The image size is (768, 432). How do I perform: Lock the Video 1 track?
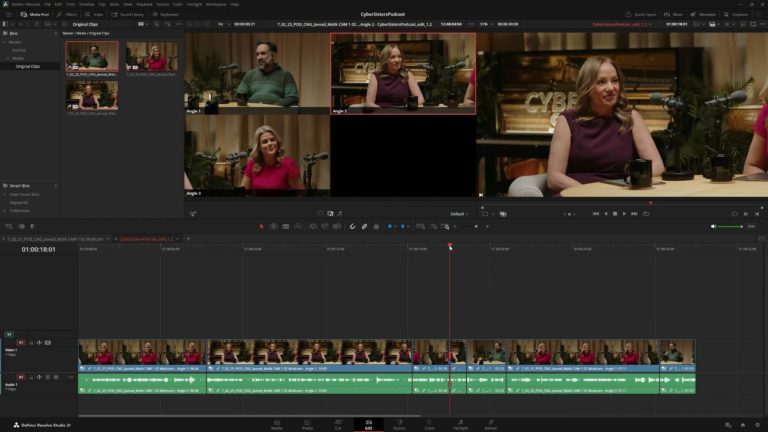(x=31, y=343)
